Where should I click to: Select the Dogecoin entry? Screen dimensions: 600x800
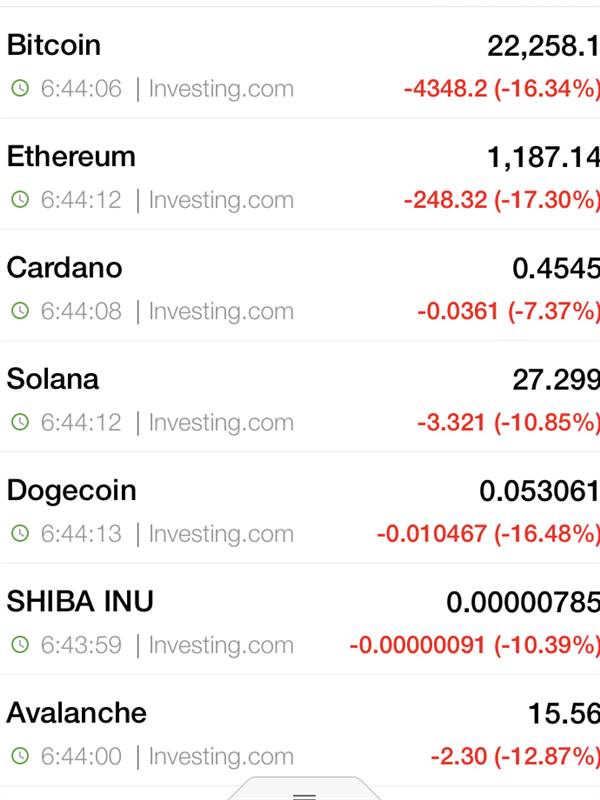300,508
